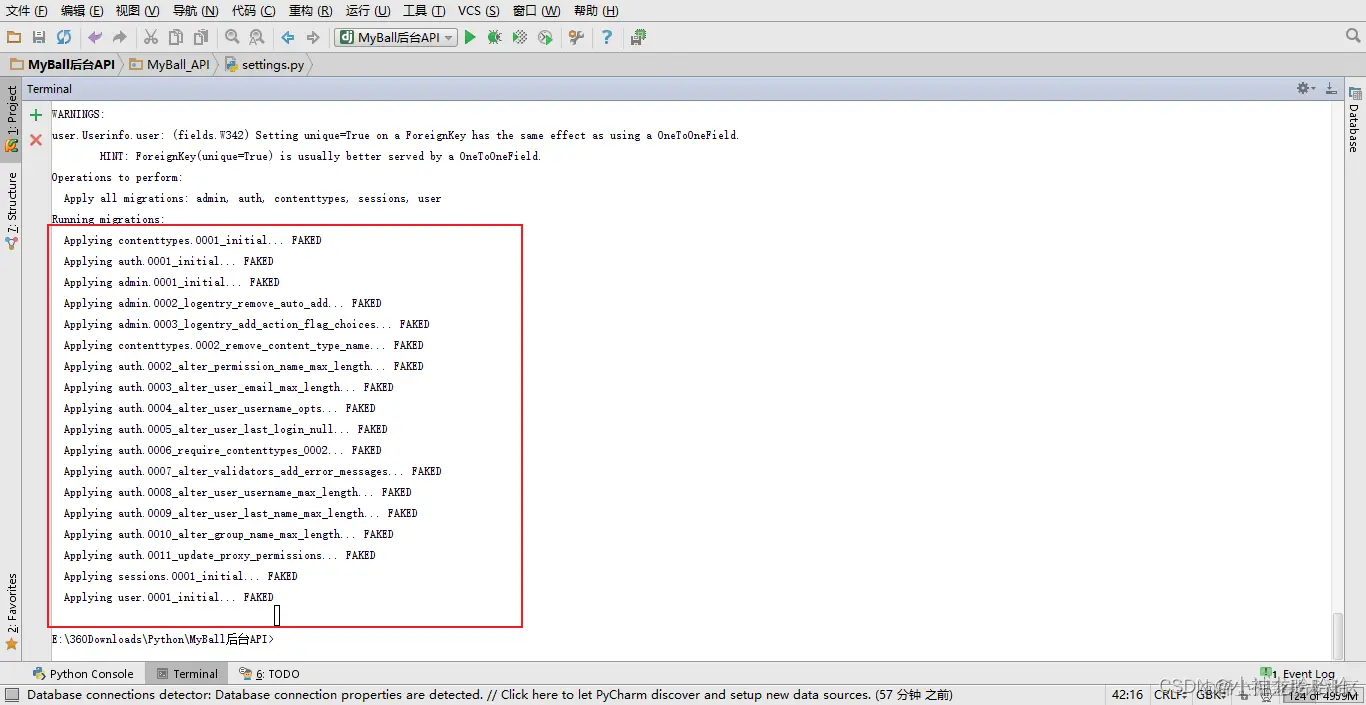Screen dimensions: 1366x705
Task: Open the 窗口 (W) menu
Action: [537, 11]
